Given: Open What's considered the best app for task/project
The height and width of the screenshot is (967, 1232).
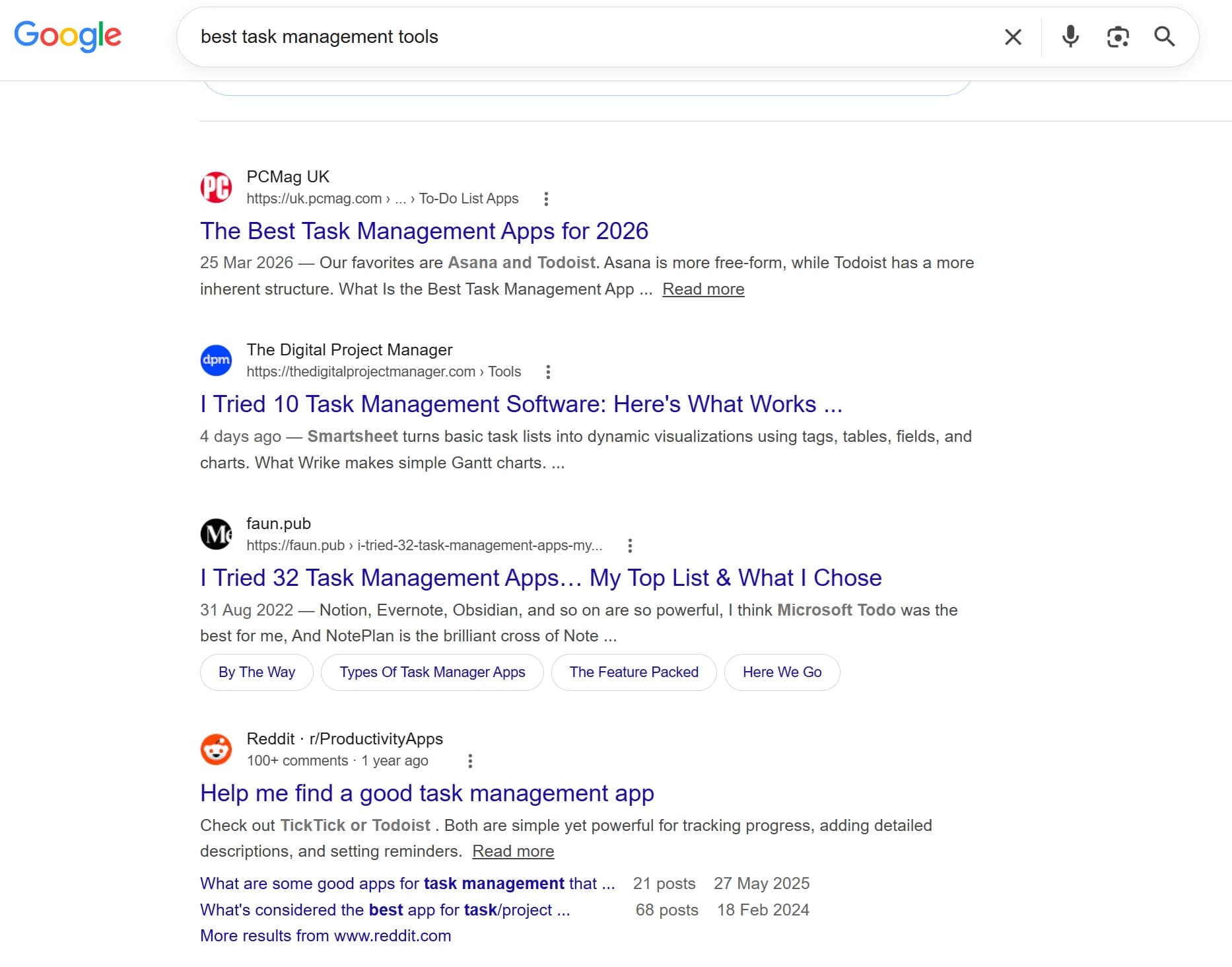Looking at the screenshot, I should (385, 910).
